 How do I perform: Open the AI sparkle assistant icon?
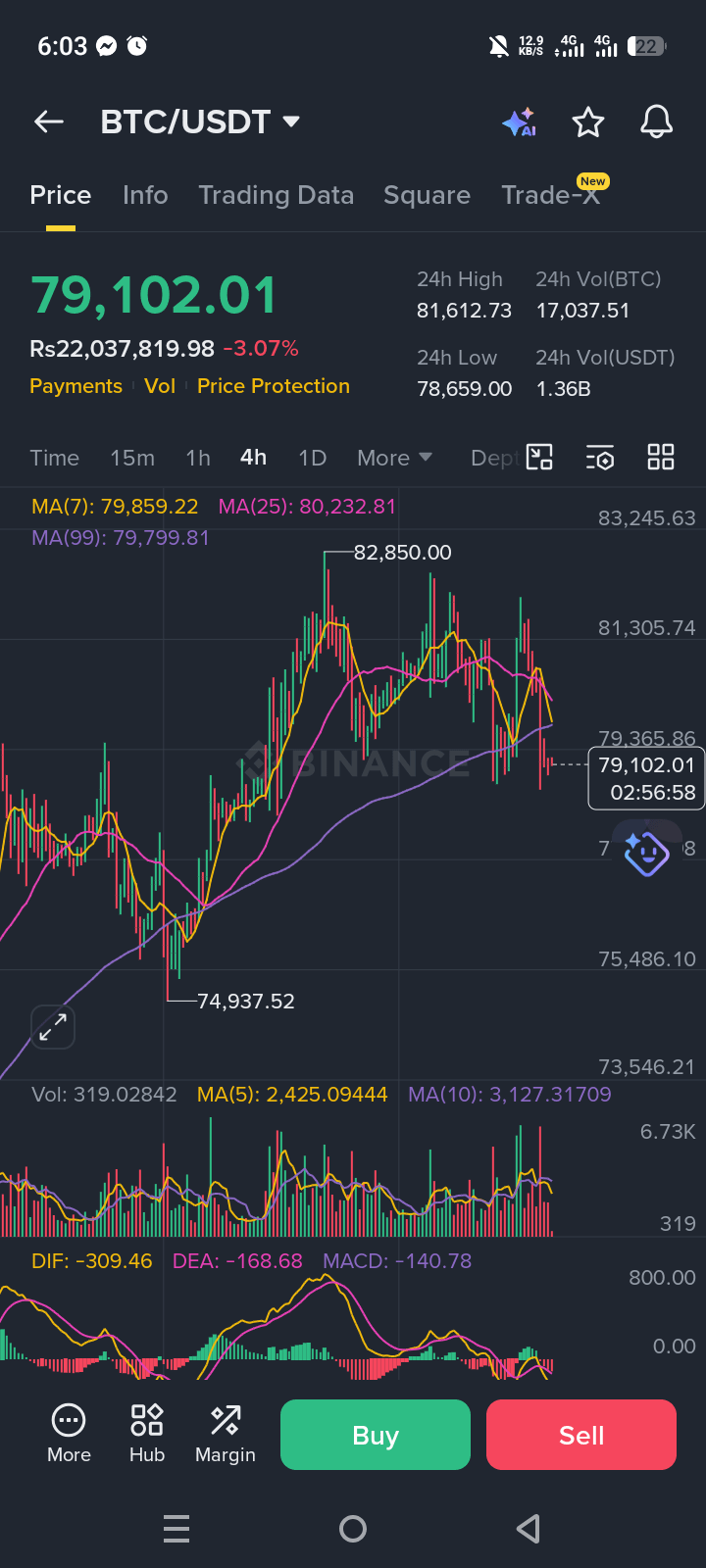[519, 122]
